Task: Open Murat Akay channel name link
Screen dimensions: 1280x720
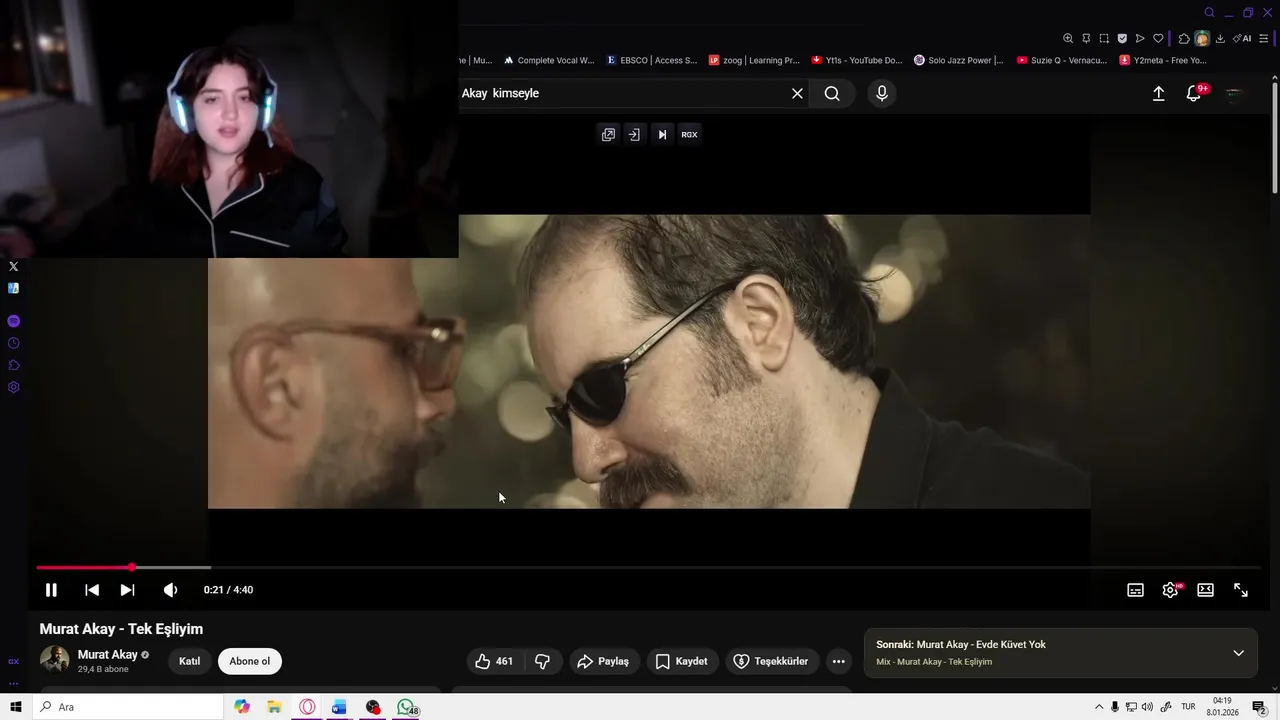Action: (108, 655)
